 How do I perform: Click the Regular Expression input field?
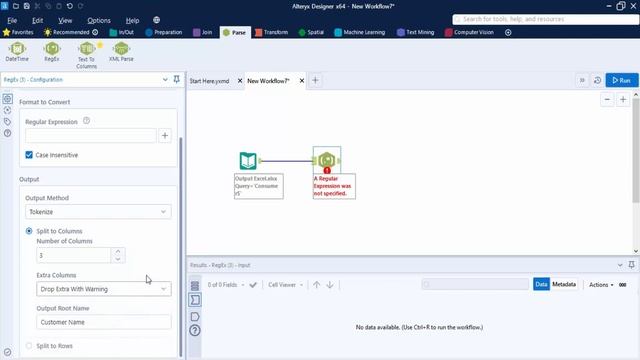pos(91,136)
